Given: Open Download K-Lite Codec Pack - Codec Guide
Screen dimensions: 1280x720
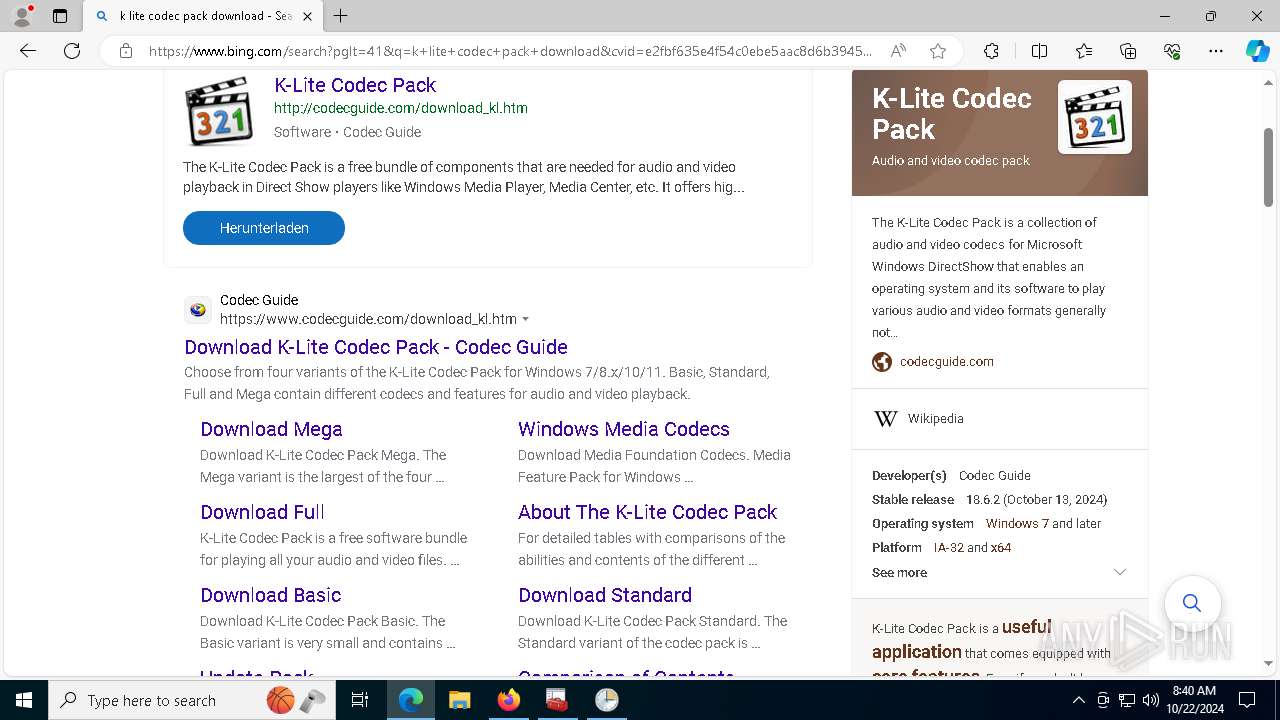Looking at the screenshot, I should coord(376,347).
